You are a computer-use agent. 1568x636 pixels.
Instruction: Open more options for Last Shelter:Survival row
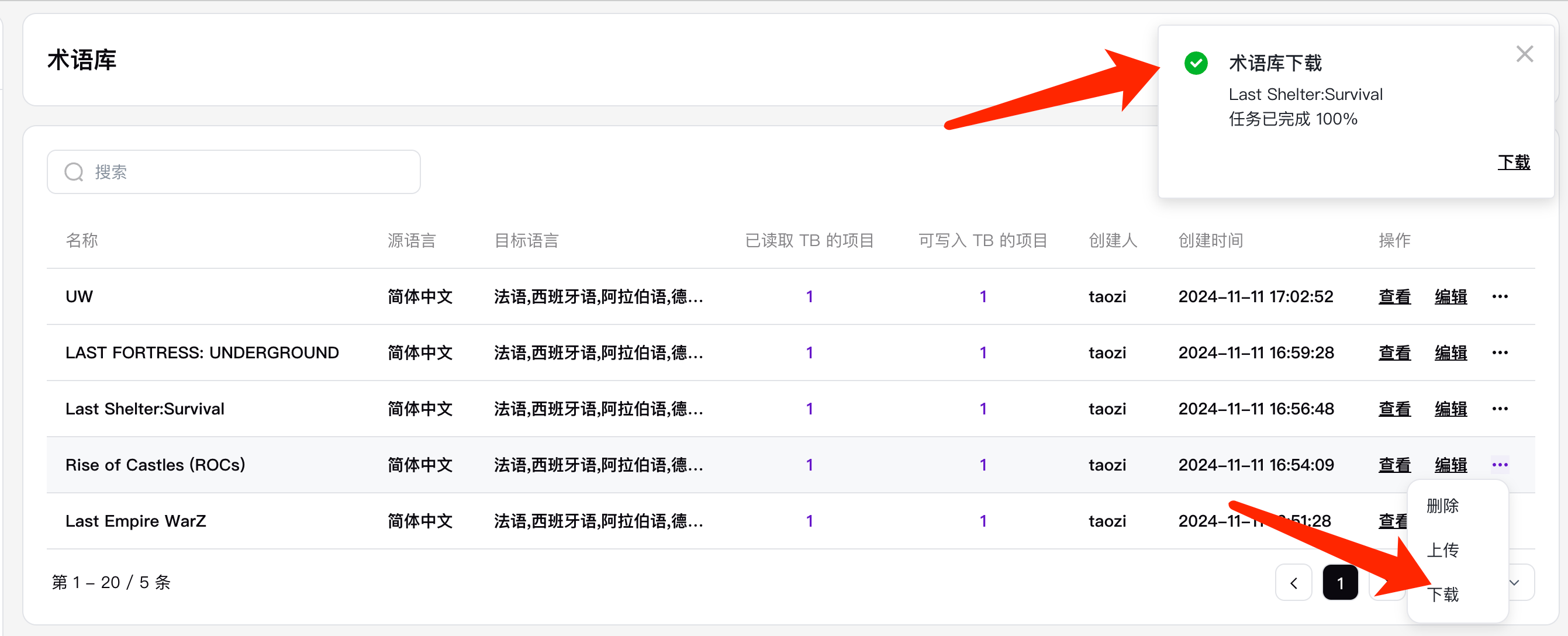point(1500,409)
